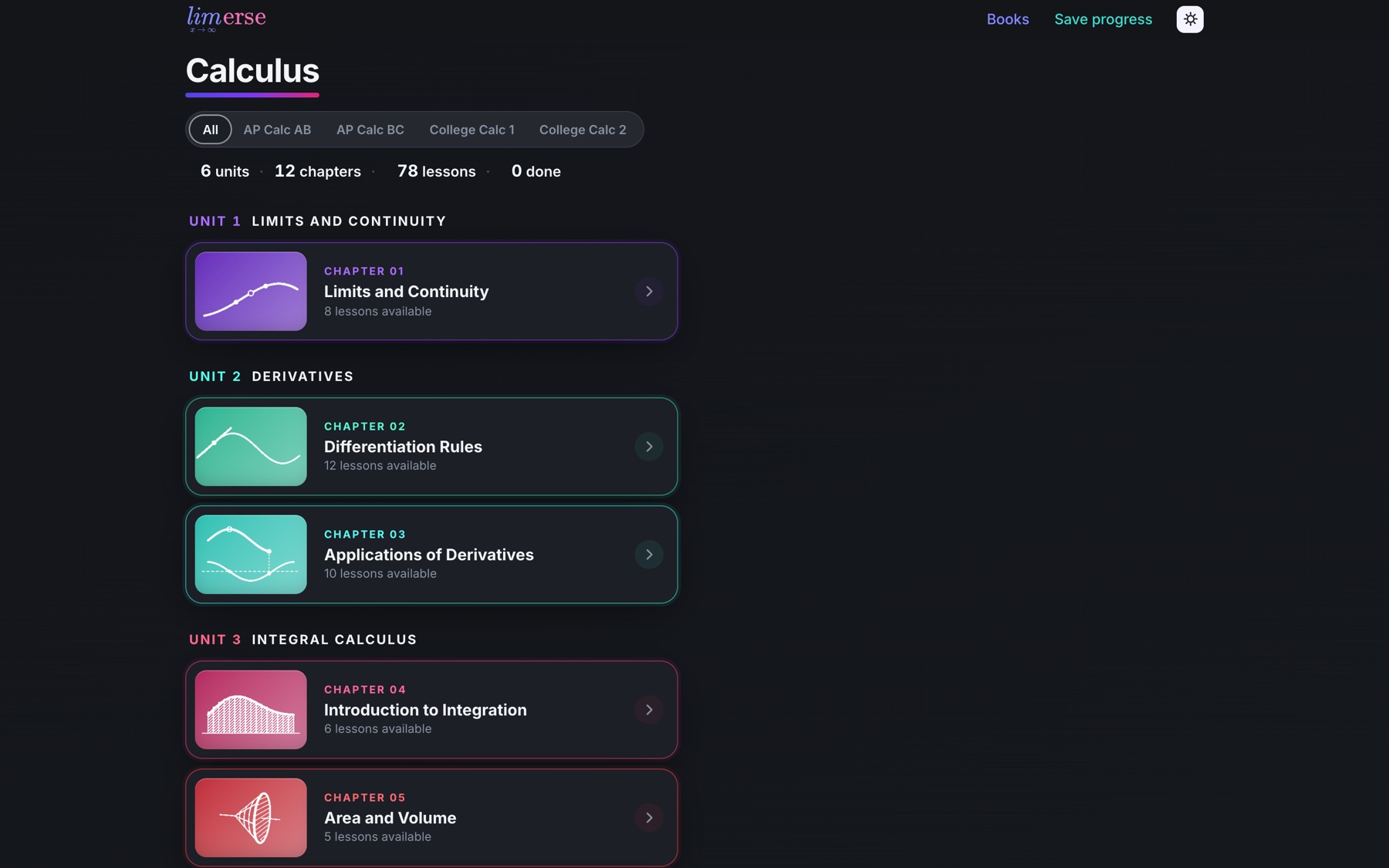
Task: Click '10 lessons available' text
Action: pyautogui.click(x=380, y=574)
